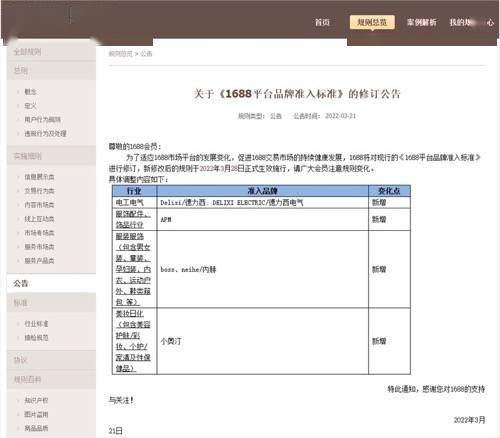
Task: Click the 行业 column header in table
Action: tap(134, 191)
